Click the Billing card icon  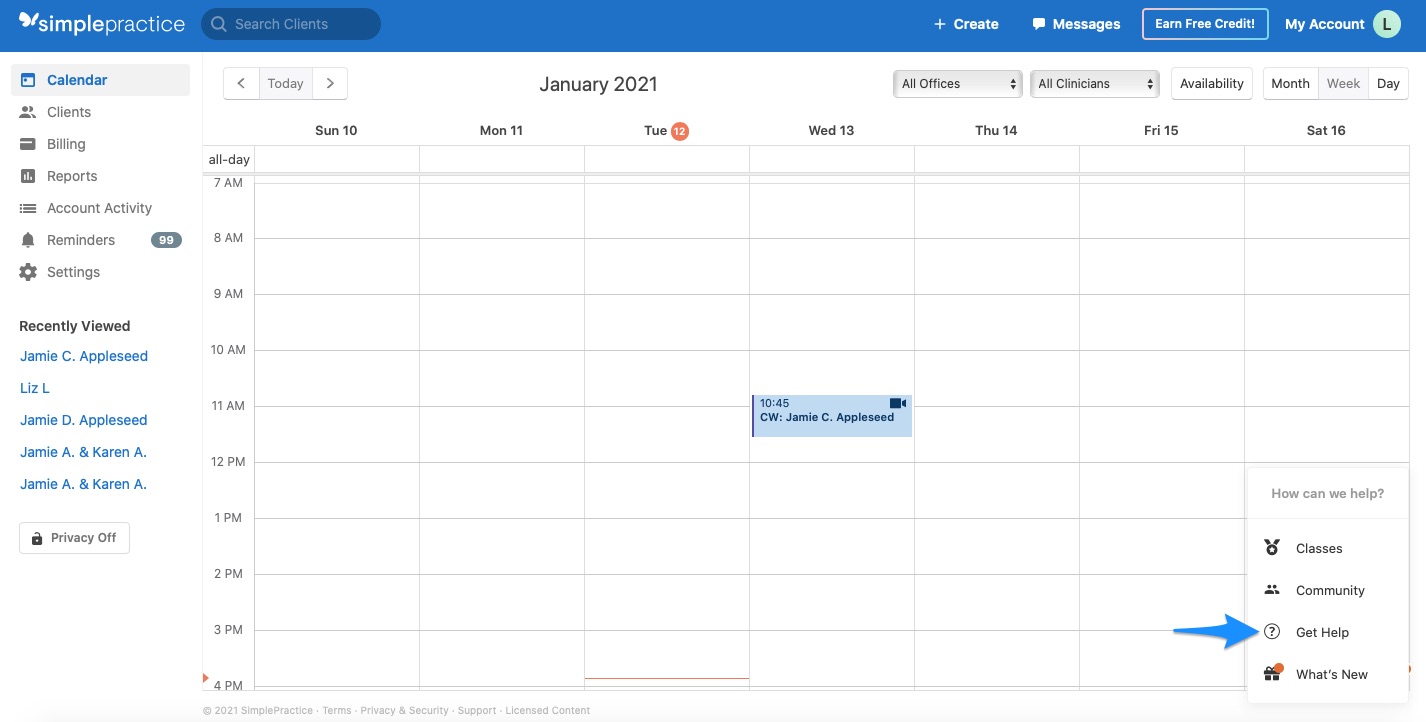click(28, 144)
